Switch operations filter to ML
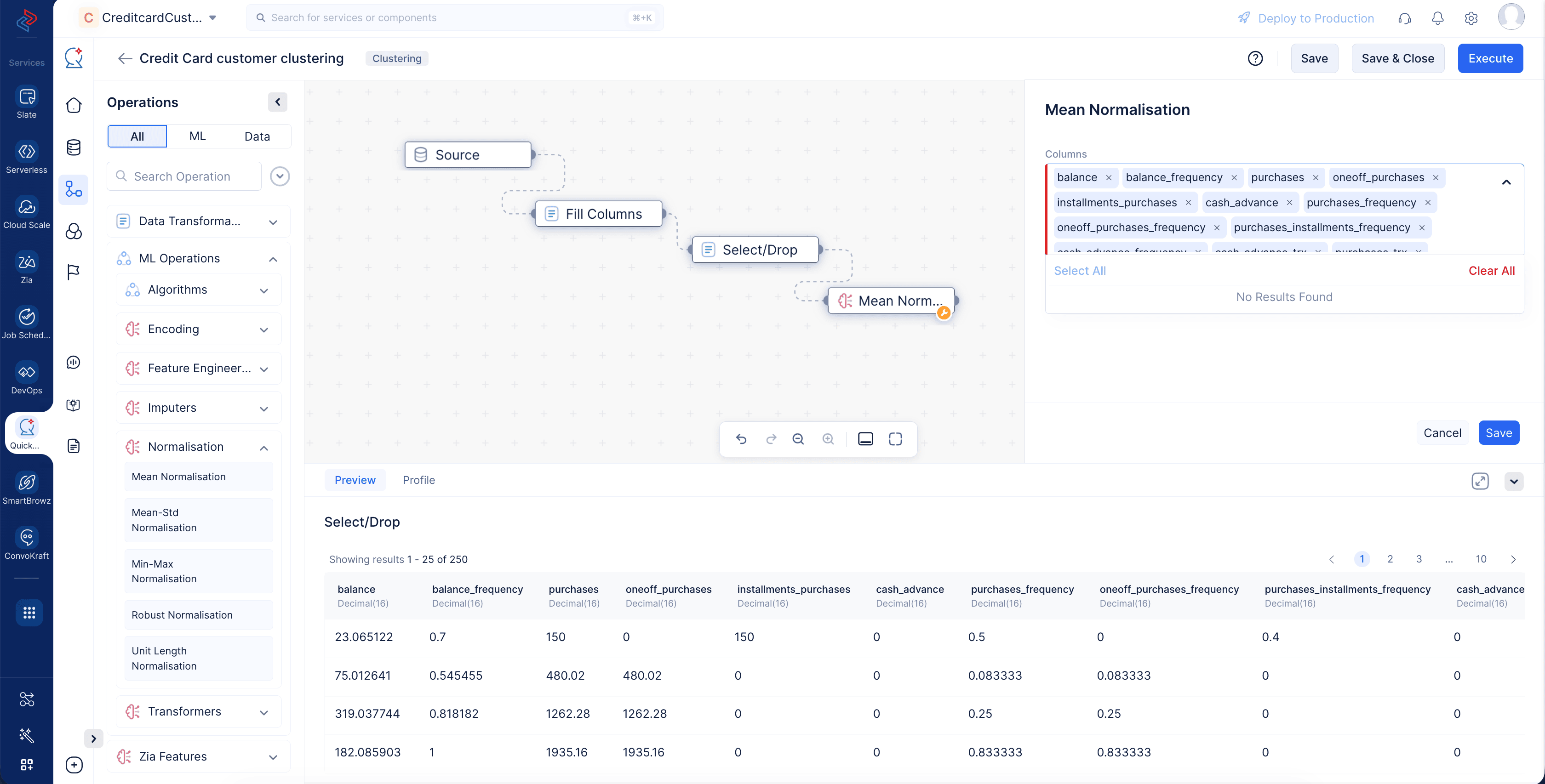This screenshot has height=784, width=1545. tap(197, 136)
